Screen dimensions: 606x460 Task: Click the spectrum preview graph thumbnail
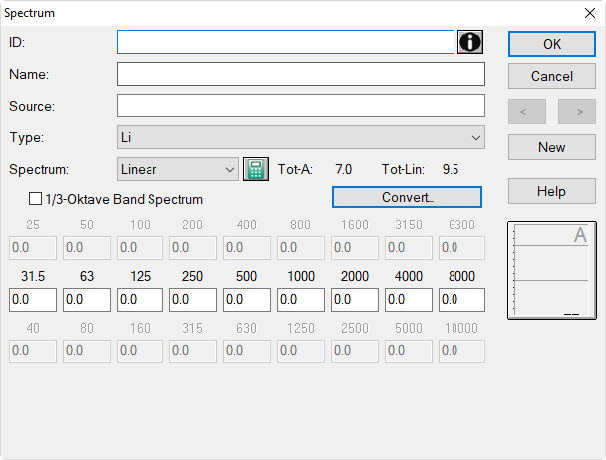552,270
